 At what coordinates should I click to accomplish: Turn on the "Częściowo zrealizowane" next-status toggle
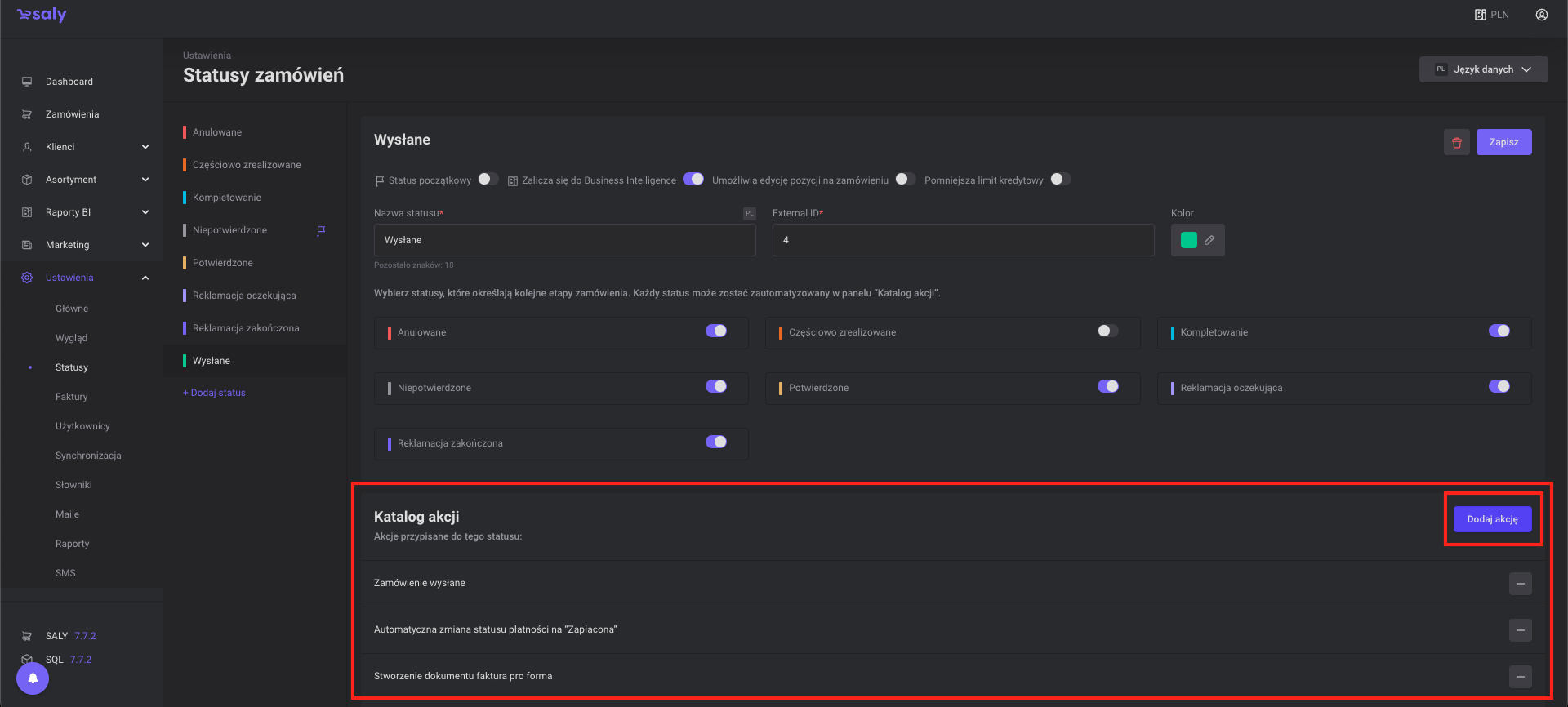1107,331
